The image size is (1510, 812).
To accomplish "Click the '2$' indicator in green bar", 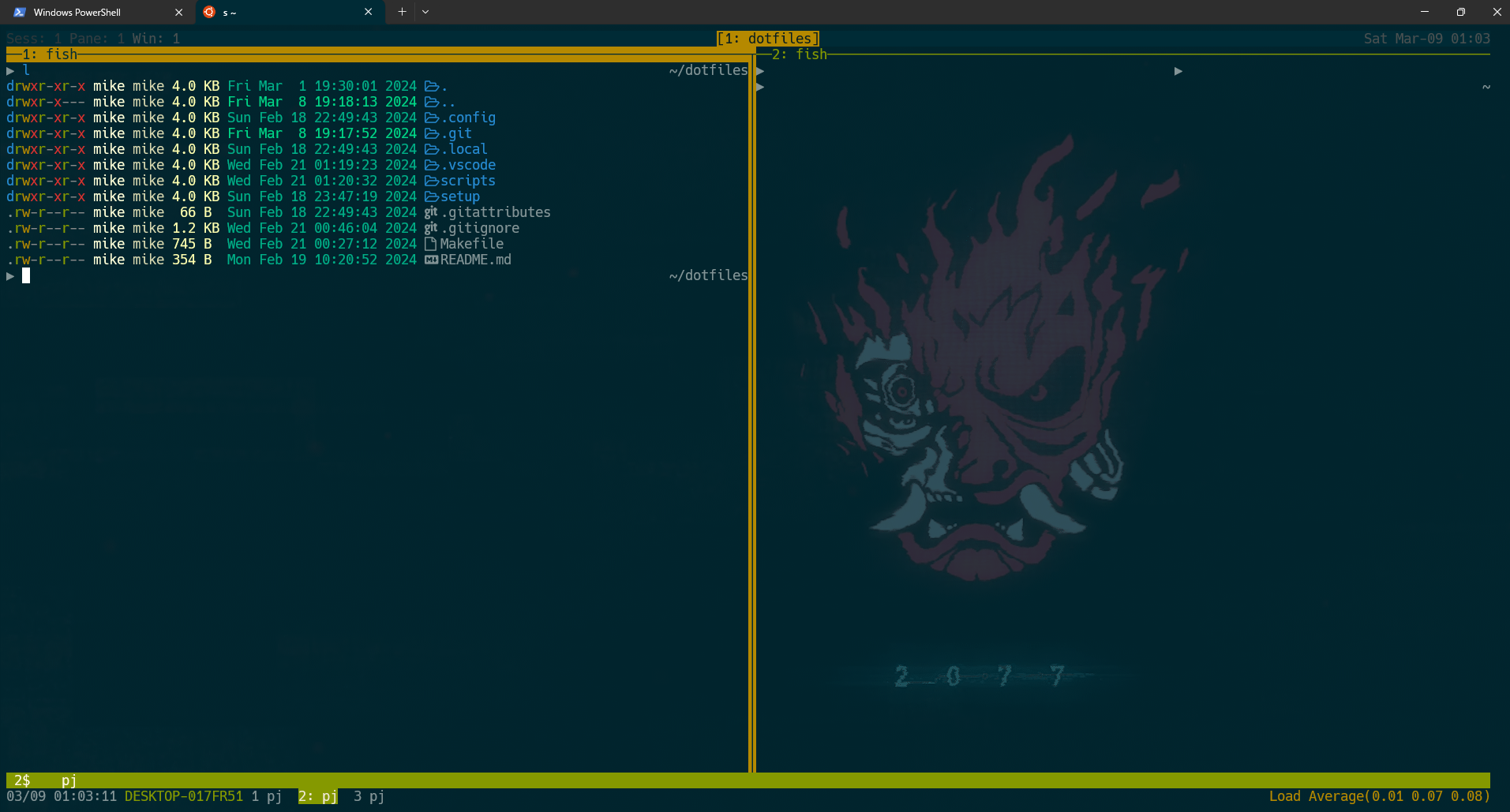I will pos(22,780).
